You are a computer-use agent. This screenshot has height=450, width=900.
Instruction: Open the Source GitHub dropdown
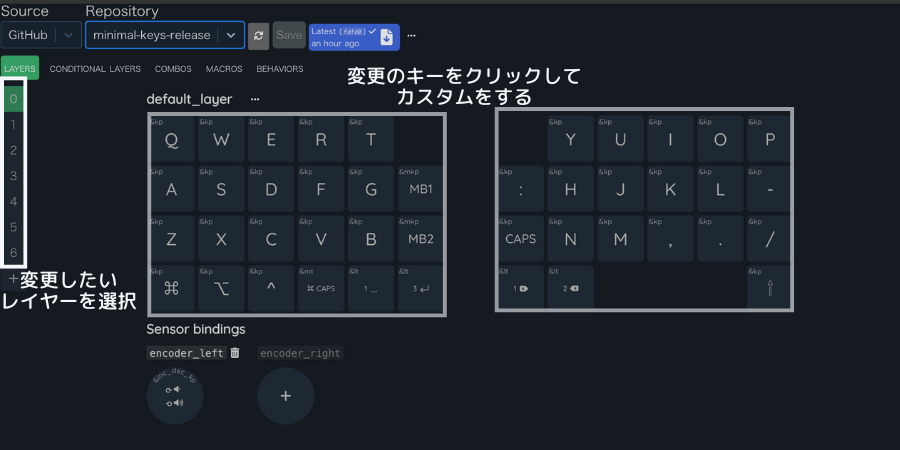pyautogui.click(x=41, y=35)
